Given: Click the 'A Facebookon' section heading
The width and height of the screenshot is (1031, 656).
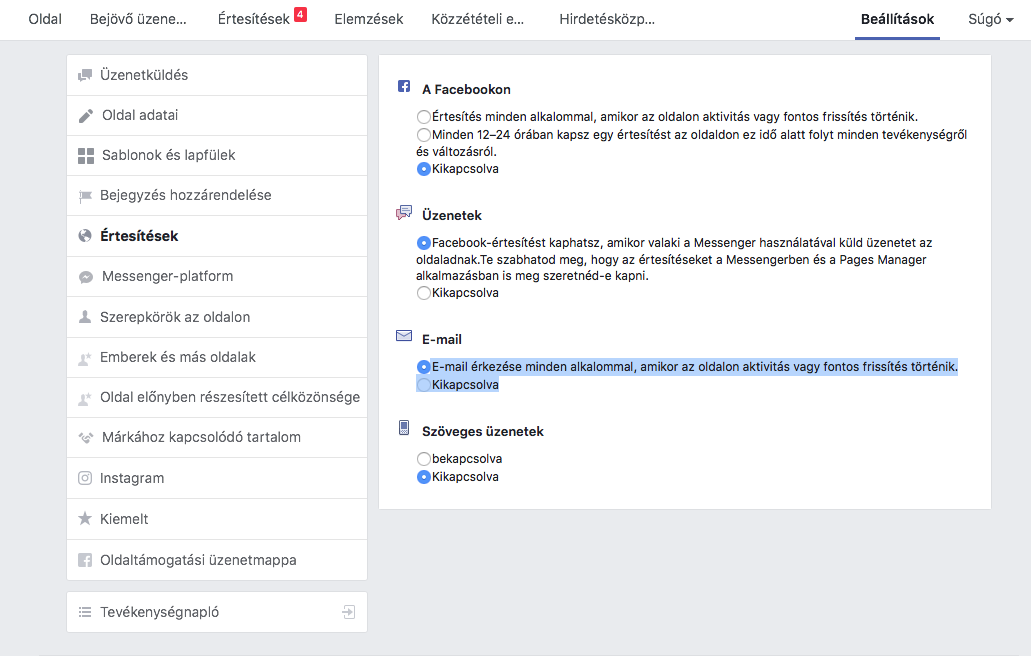Looking at the screenshot, I should [x=466, y=89].
